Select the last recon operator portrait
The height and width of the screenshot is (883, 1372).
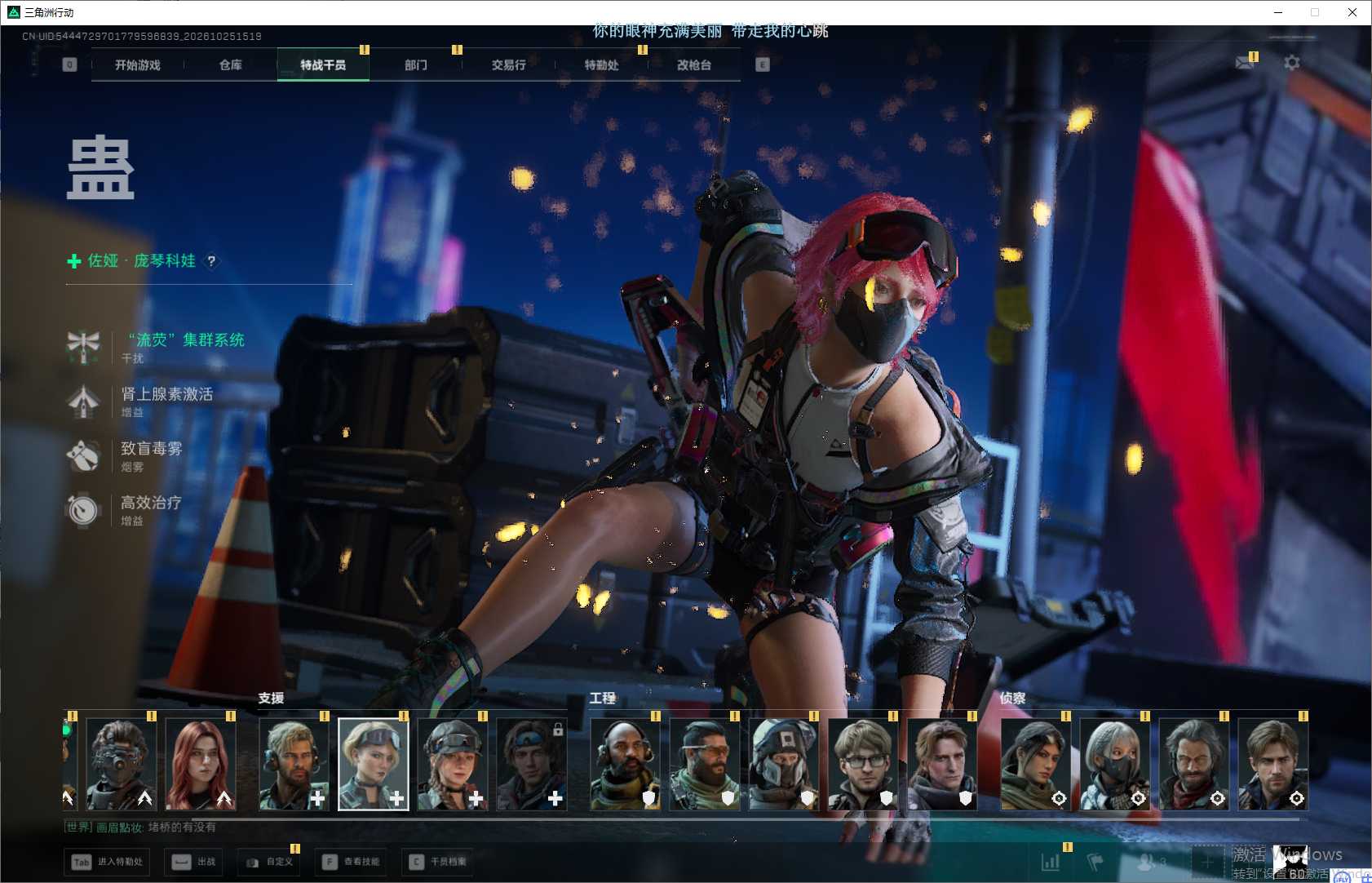point(1273,764)
